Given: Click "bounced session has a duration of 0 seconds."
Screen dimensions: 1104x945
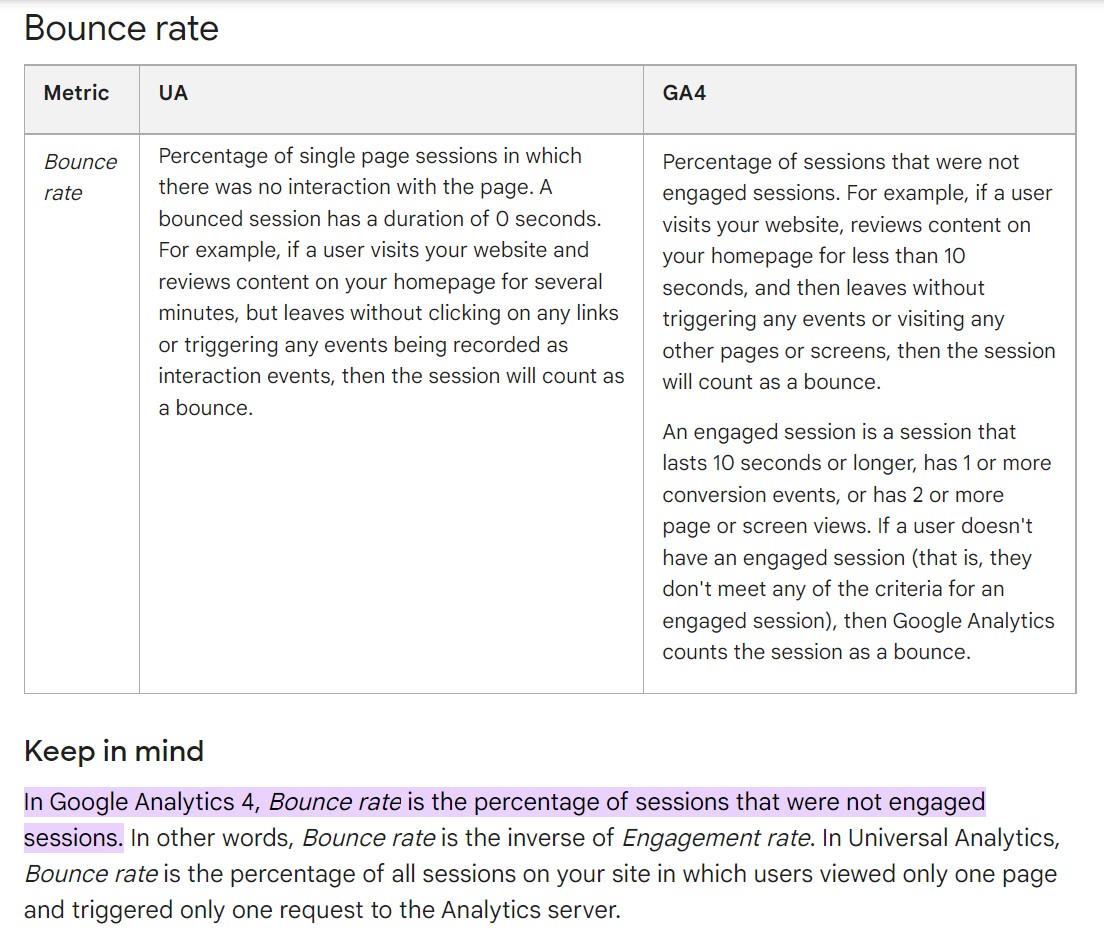Looking at the screenshot, I should 380,219.
